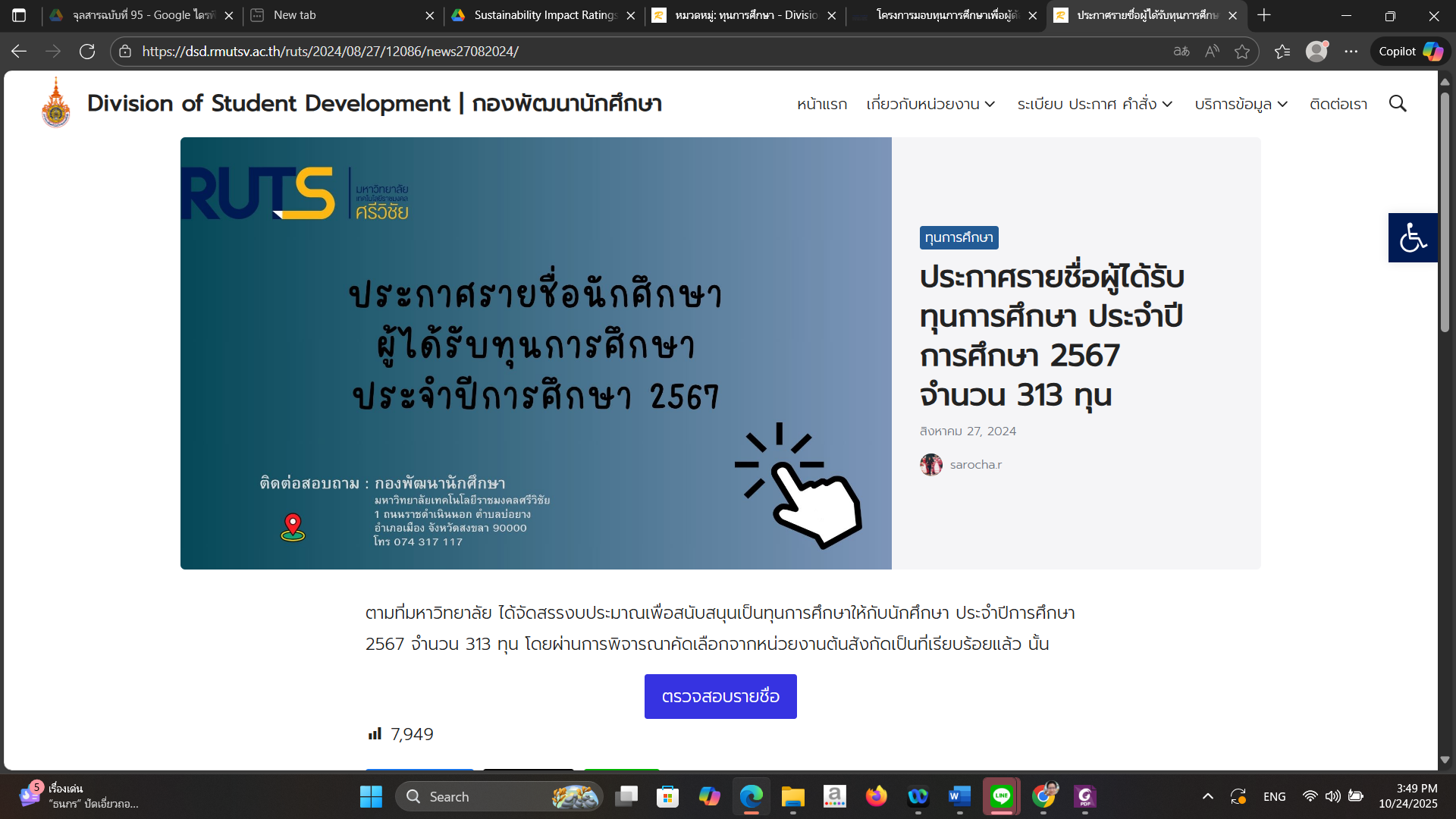This screenshot has width=1456, height=819.
Task: Go to หน้าแรก menu item
Action: (821, 104)
